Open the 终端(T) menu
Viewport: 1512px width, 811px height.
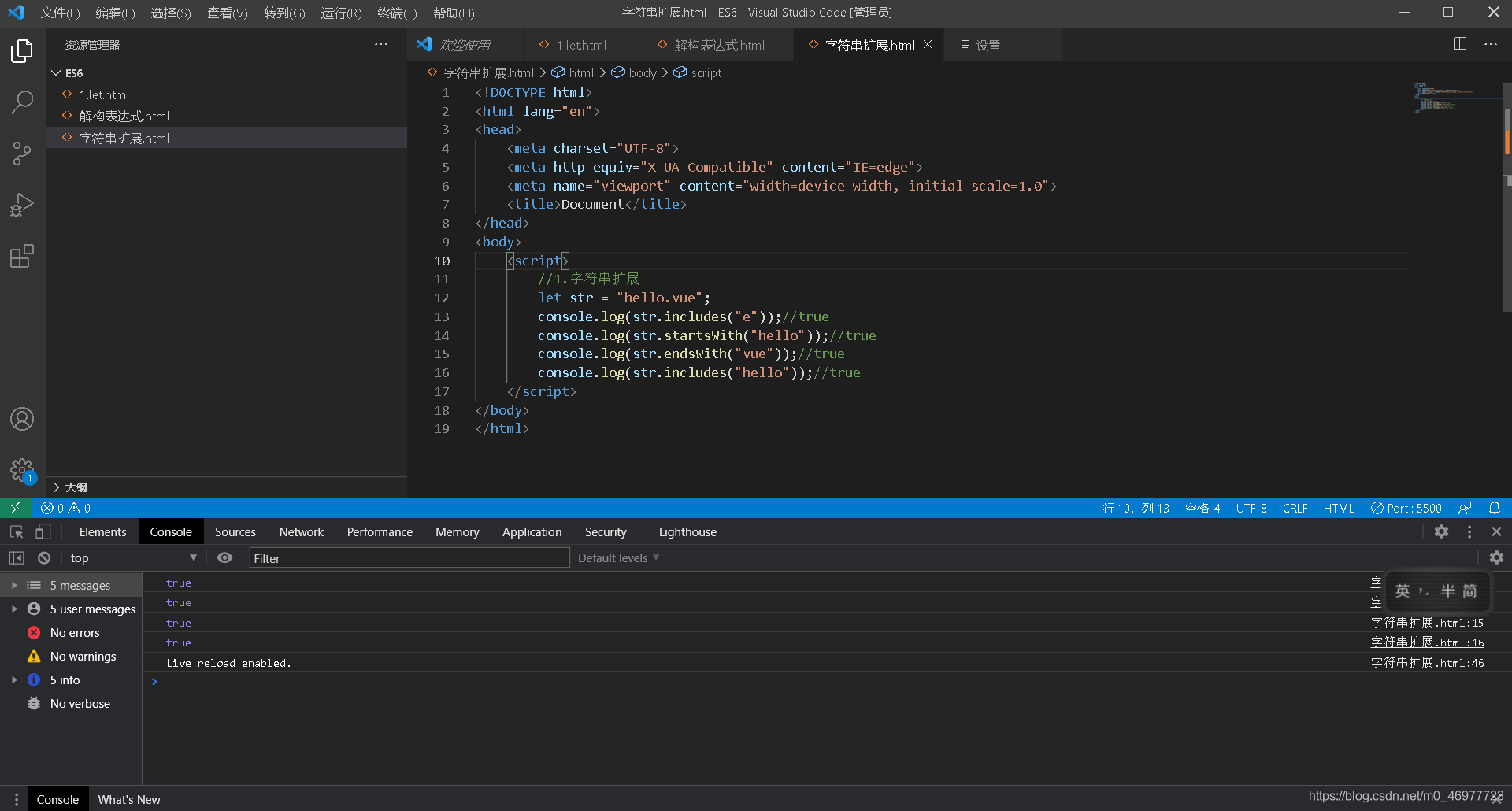397,13
